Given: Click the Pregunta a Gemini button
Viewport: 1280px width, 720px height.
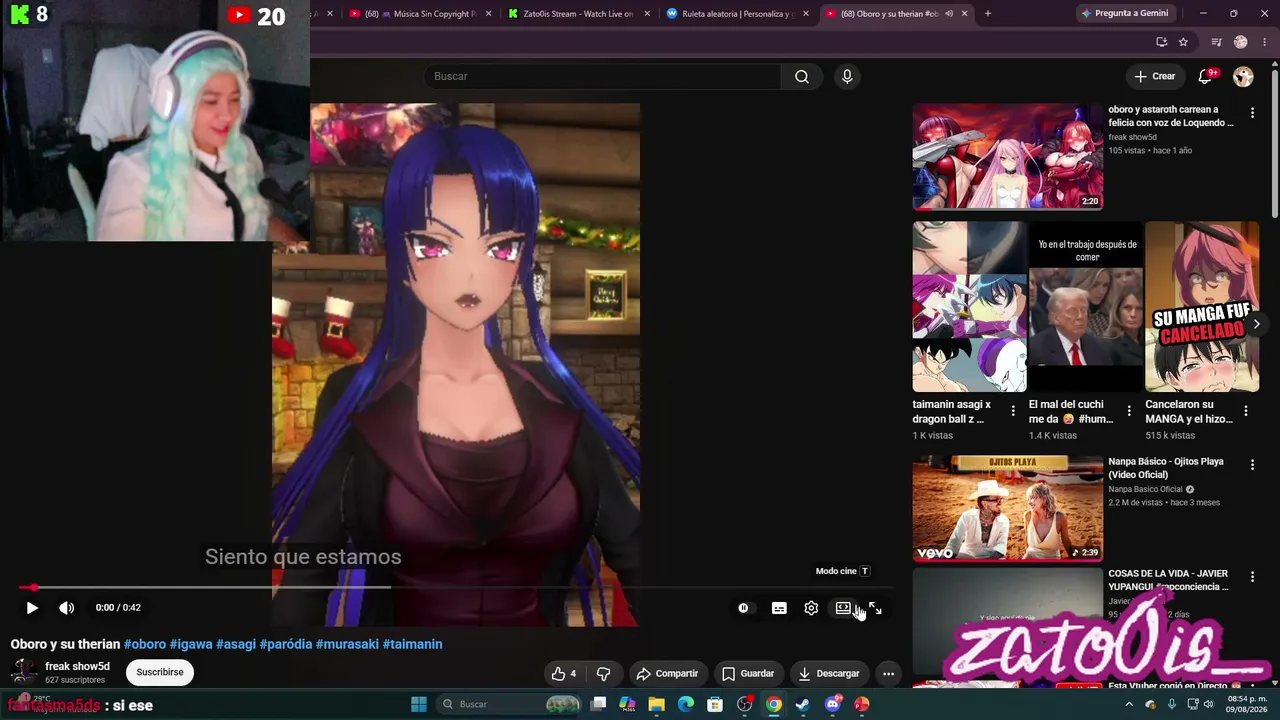Looking at the screenshot, I should tap(1124, 14).
